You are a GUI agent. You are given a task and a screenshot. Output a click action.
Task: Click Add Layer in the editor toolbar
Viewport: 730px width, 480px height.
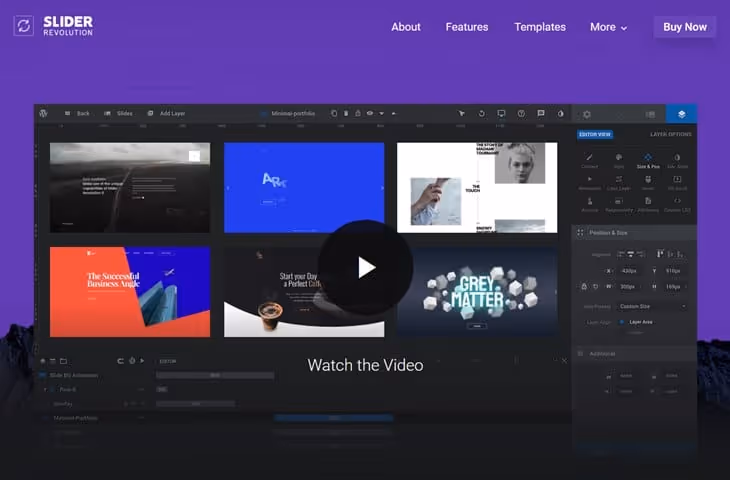167,113
